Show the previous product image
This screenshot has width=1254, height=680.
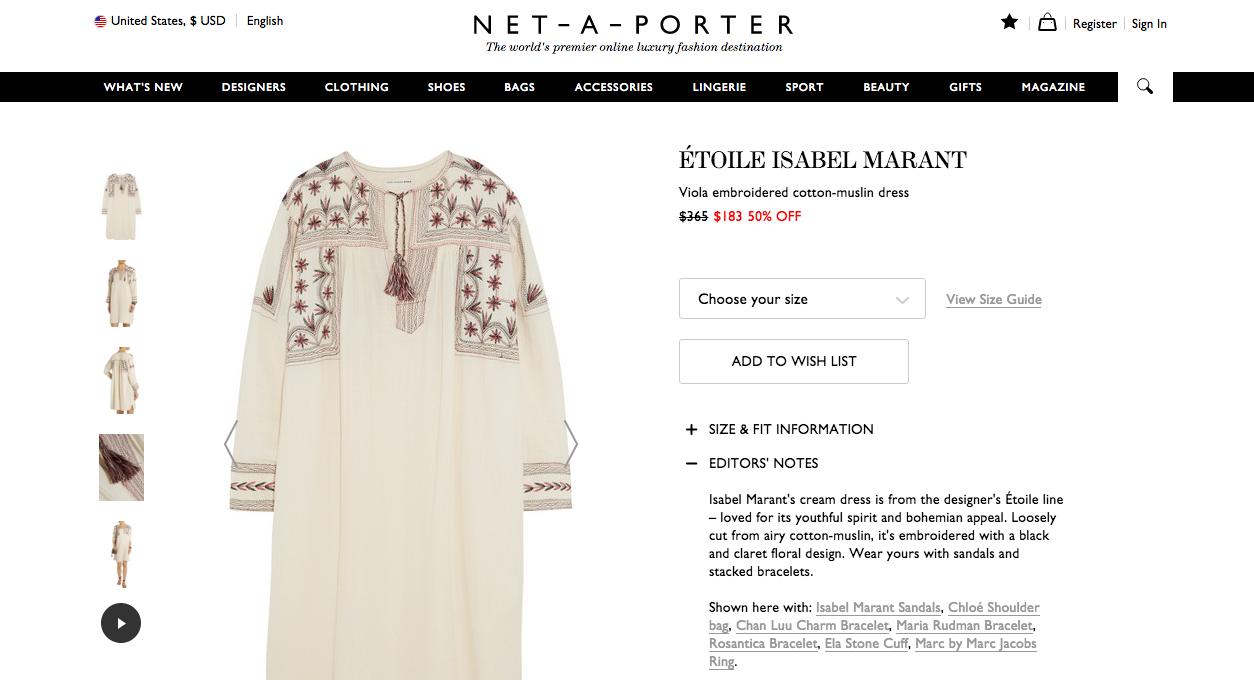click(230, 442)
